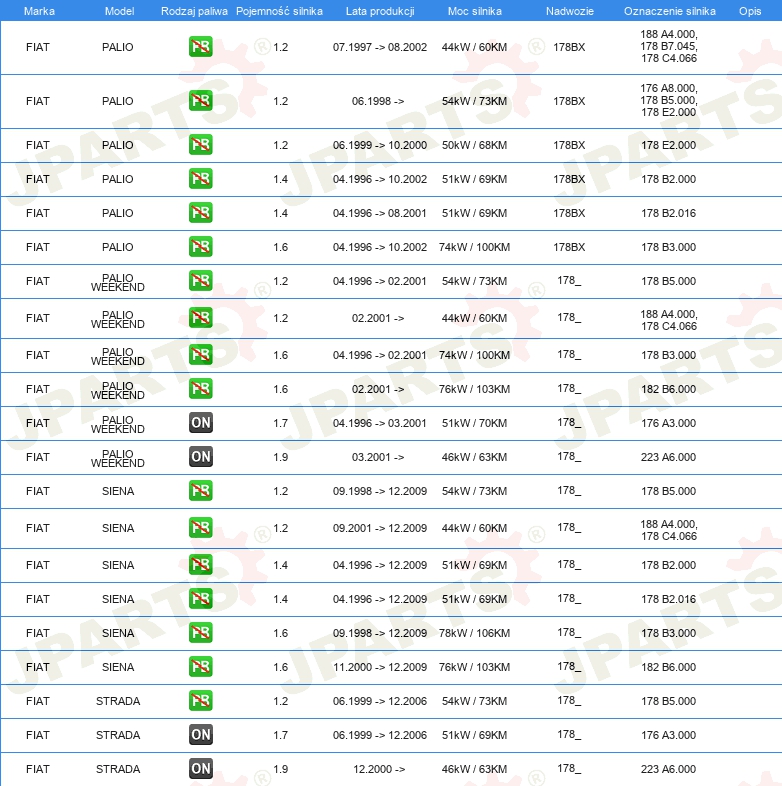The image size is (782, 786).
Task: Click the Moc silnika column header
Action: [475, 10]
